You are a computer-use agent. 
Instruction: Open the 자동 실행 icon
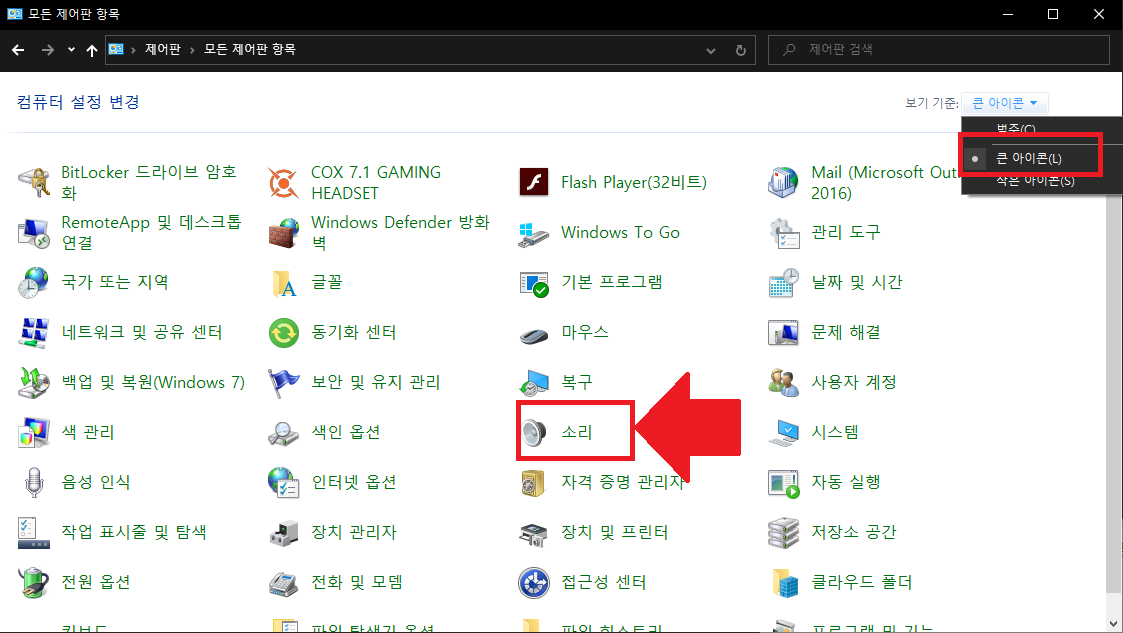tap(784, 483)
